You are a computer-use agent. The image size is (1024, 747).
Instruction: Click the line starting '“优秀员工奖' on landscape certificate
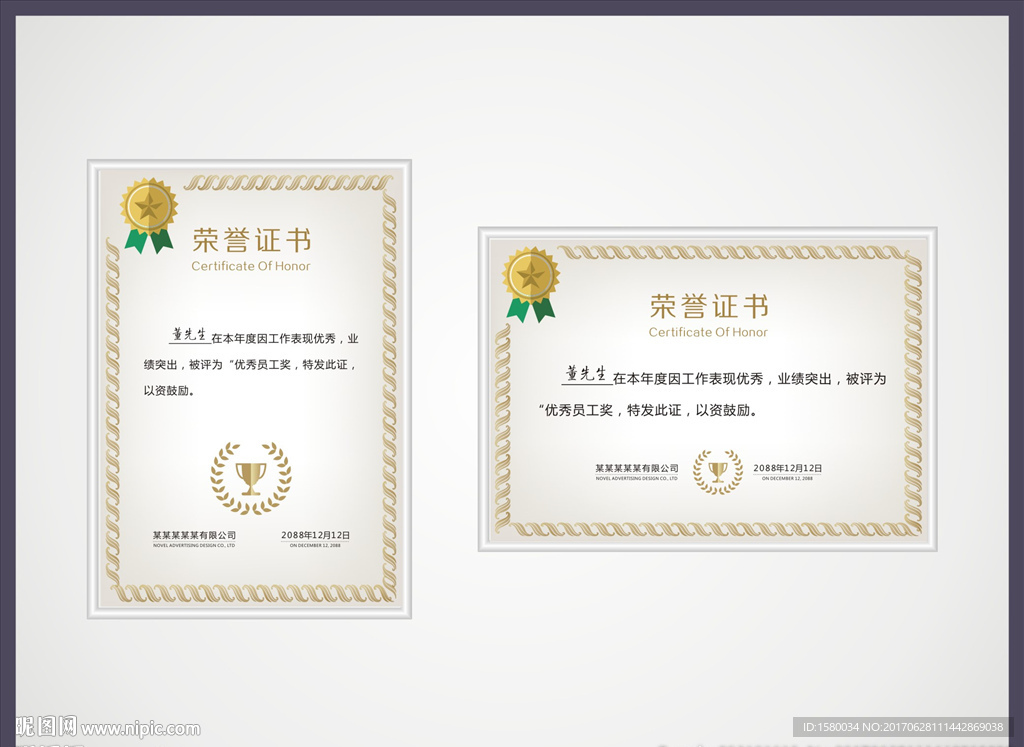[x=648, y=411]
